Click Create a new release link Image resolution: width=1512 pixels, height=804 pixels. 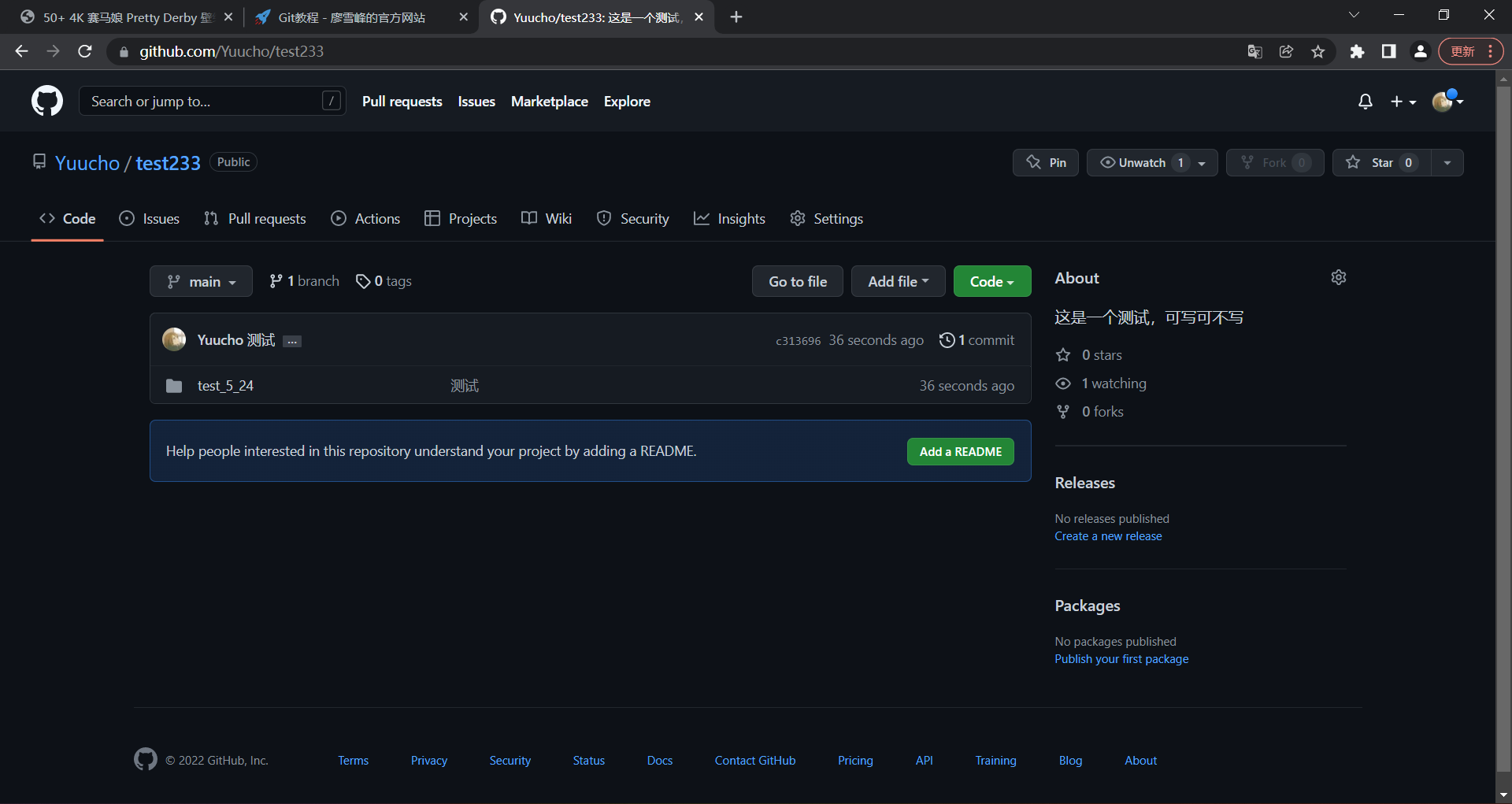[x=1108, y=536]
